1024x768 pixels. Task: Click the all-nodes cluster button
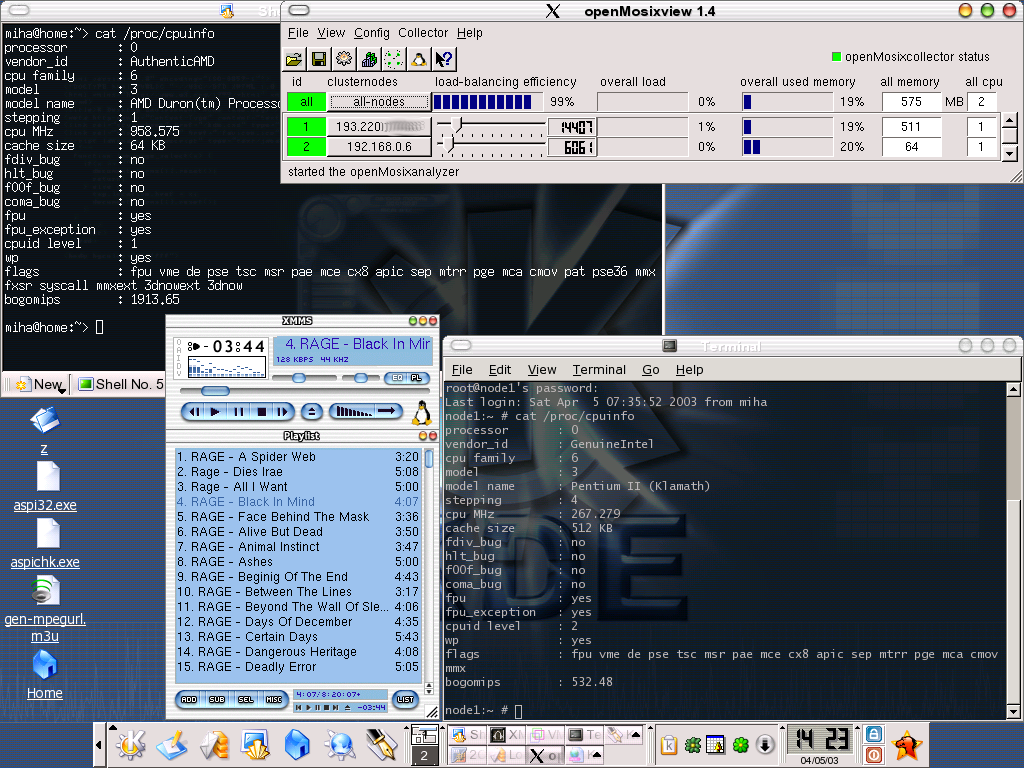379,101
